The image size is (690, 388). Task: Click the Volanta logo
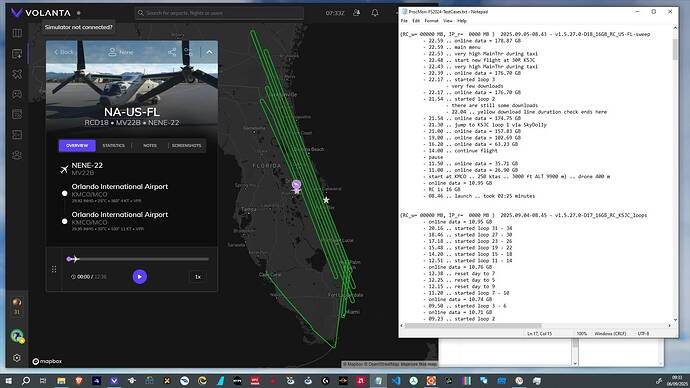click(x=40, y=13)
